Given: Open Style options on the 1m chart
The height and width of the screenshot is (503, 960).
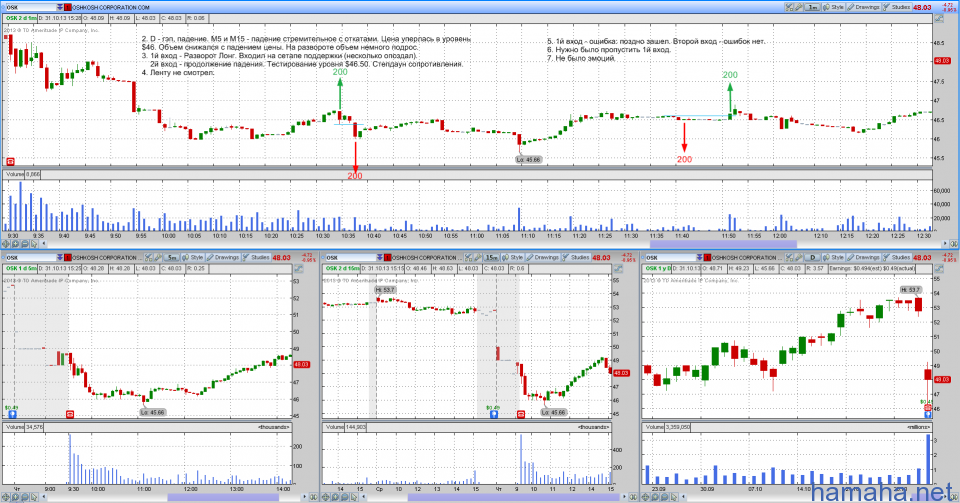Looking at the screenshot, I should [834, 7].
